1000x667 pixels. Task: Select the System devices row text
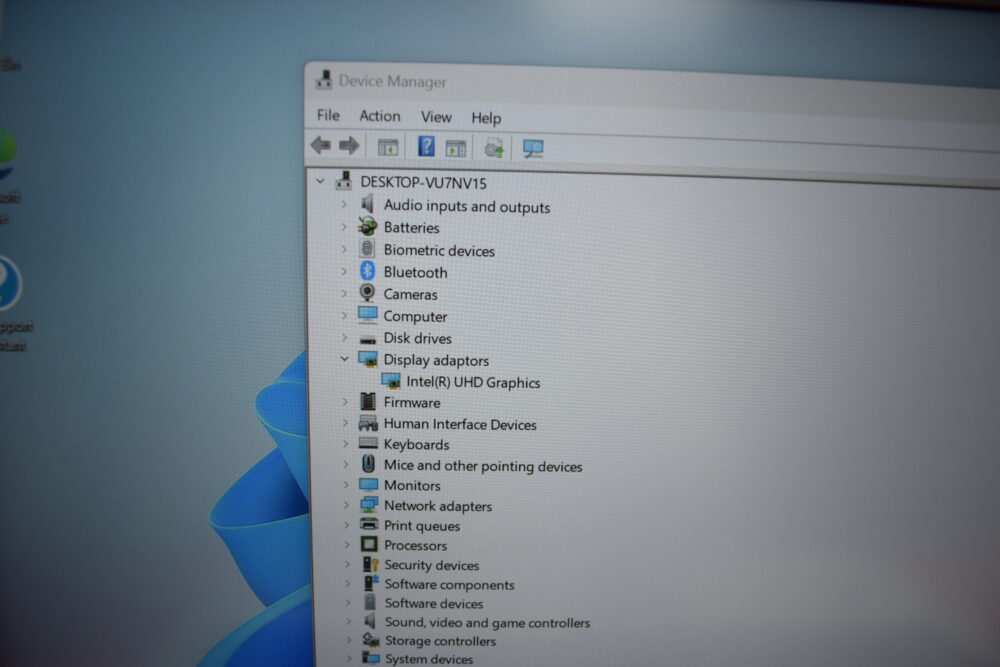(429, 659)
